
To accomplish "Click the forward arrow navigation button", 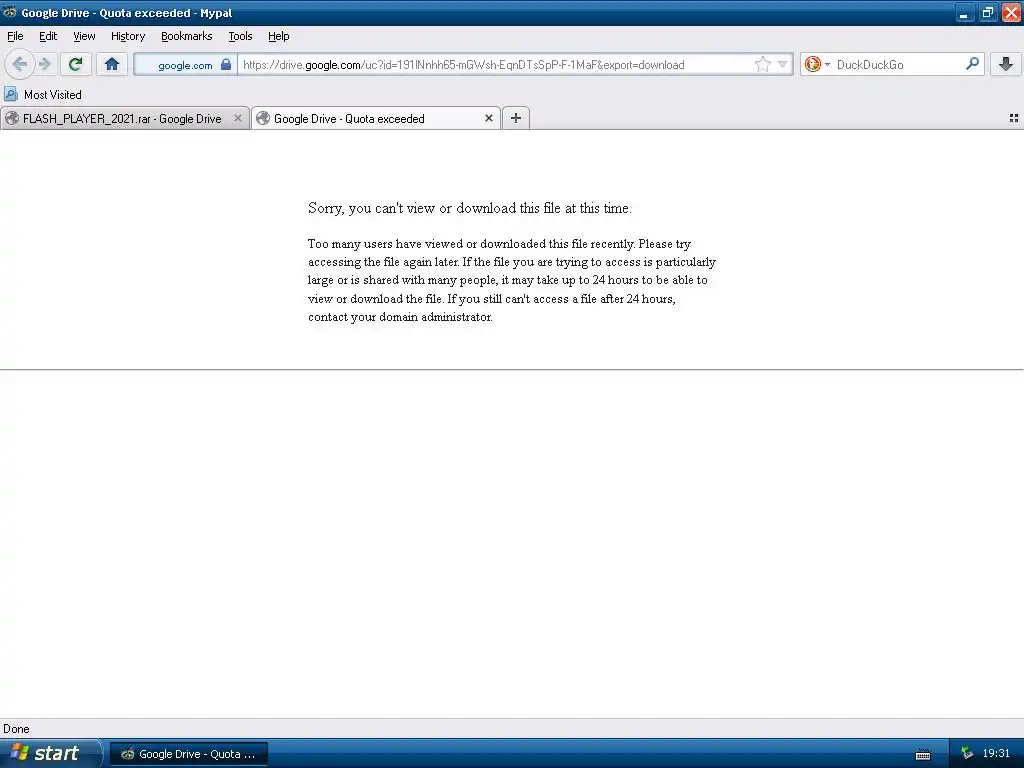I will pyautogui.click(x=44, y=64).
